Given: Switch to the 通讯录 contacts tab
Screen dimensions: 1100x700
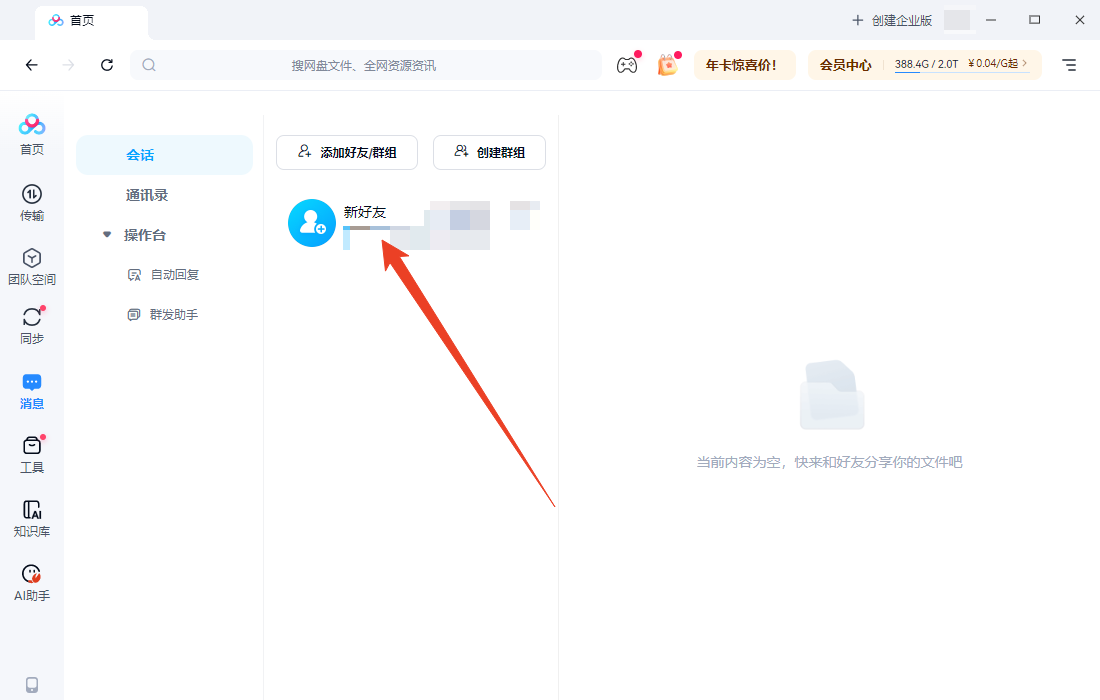Looking at the screenshot, I should (x=164, y=194).
